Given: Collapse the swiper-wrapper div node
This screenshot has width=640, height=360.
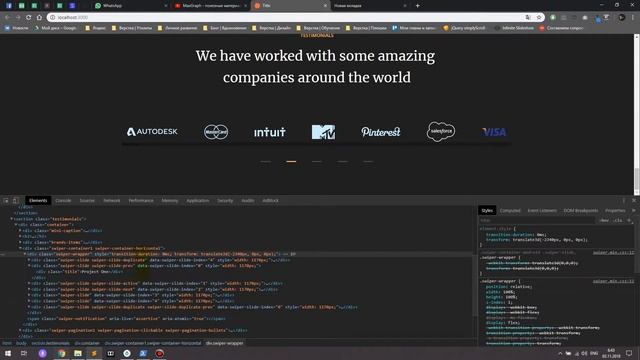Looking at the screenshot, I should point(25,254).
